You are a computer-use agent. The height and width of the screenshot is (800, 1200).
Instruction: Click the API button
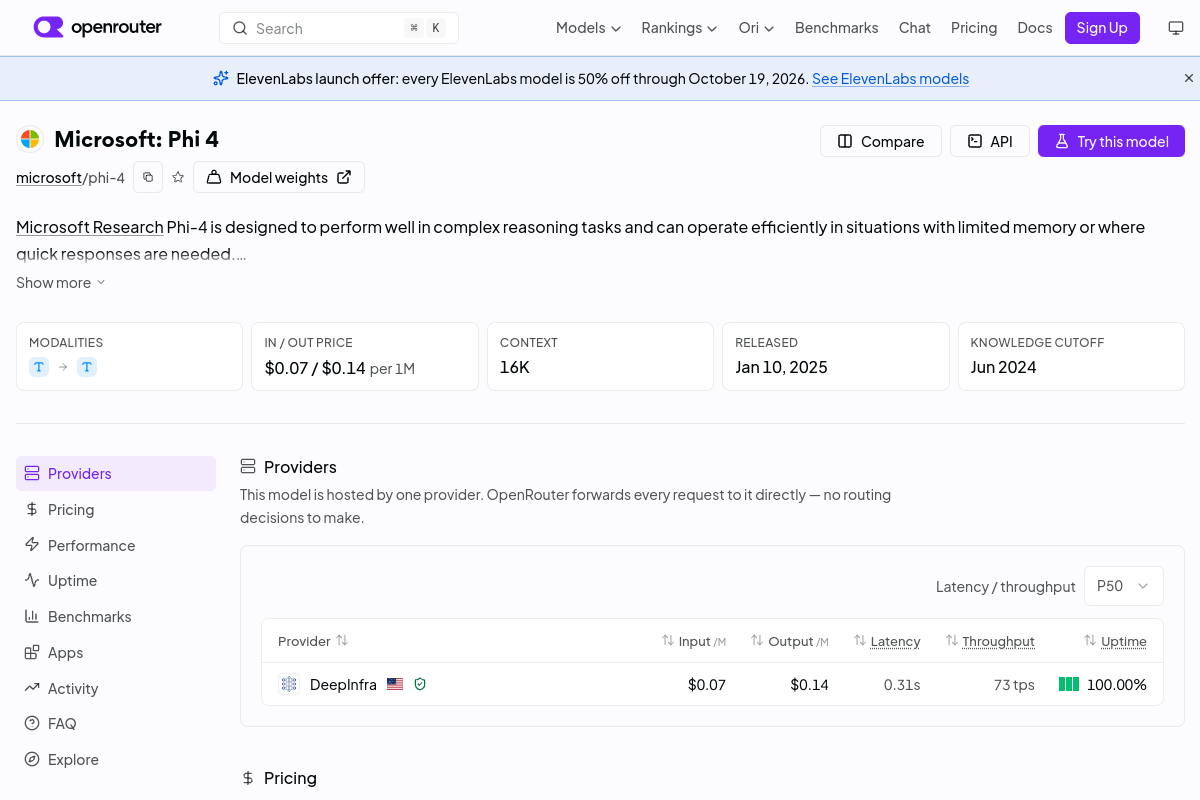tap(990, 141)
